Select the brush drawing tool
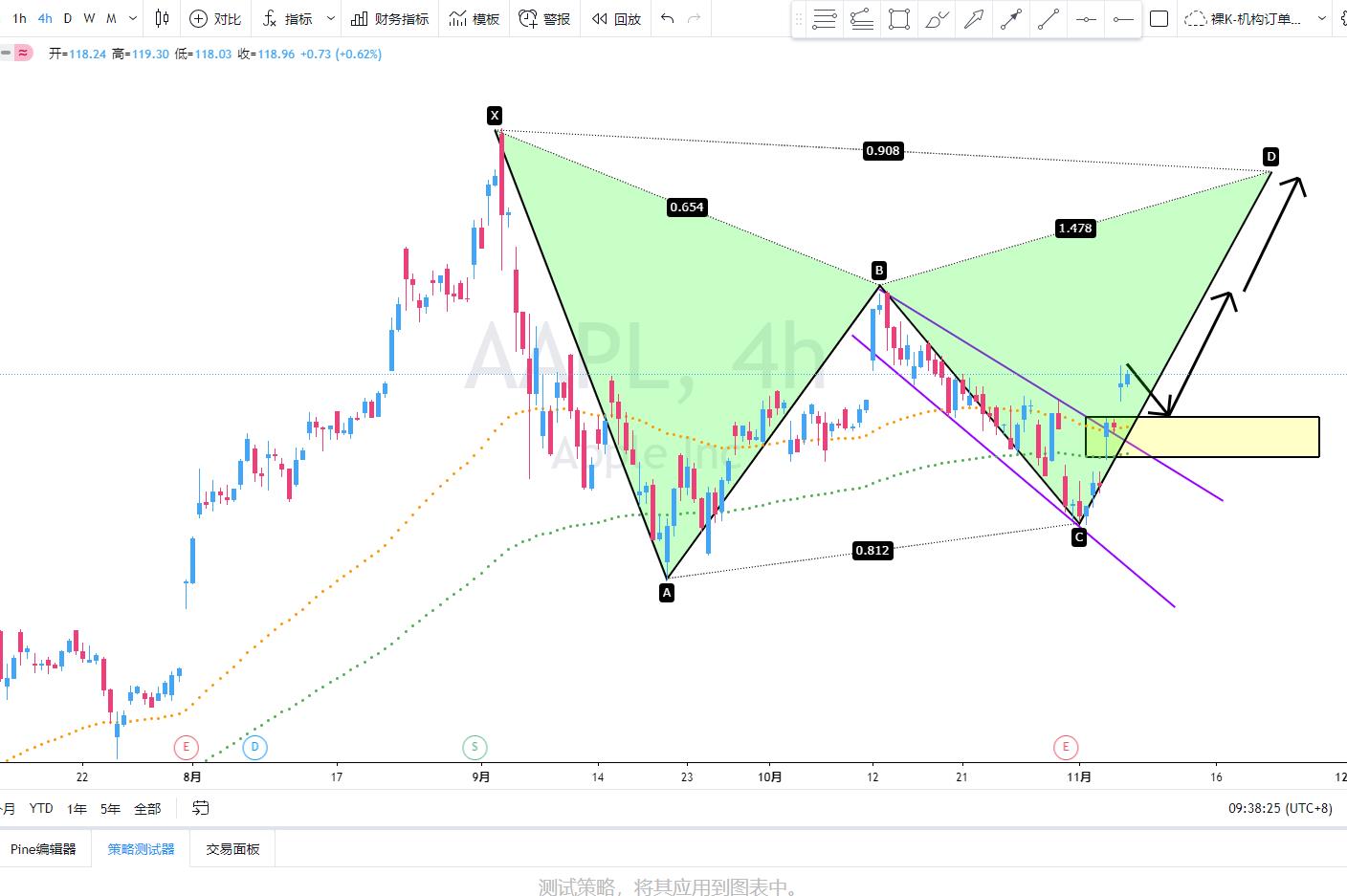Image resolution: width=1347 pixels, height=896 pixels. pyautogui.click(x=938, y=19)
